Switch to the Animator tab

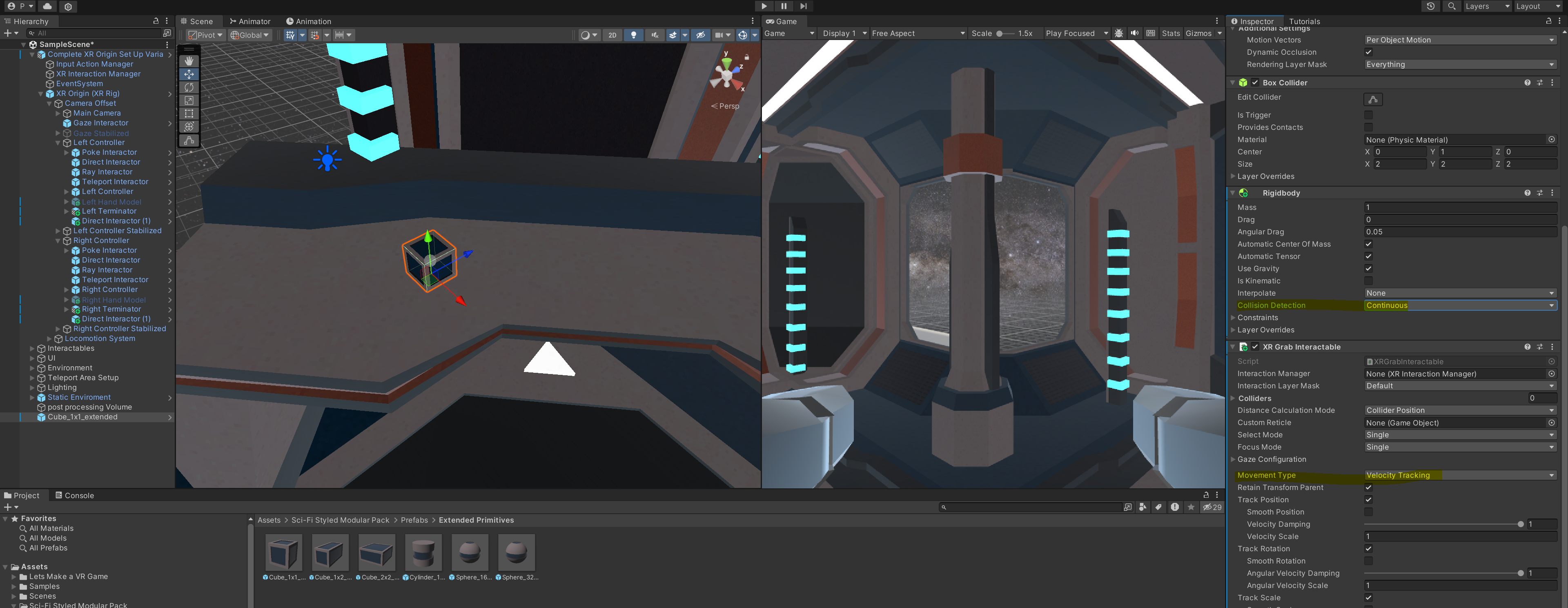[250, 21]
